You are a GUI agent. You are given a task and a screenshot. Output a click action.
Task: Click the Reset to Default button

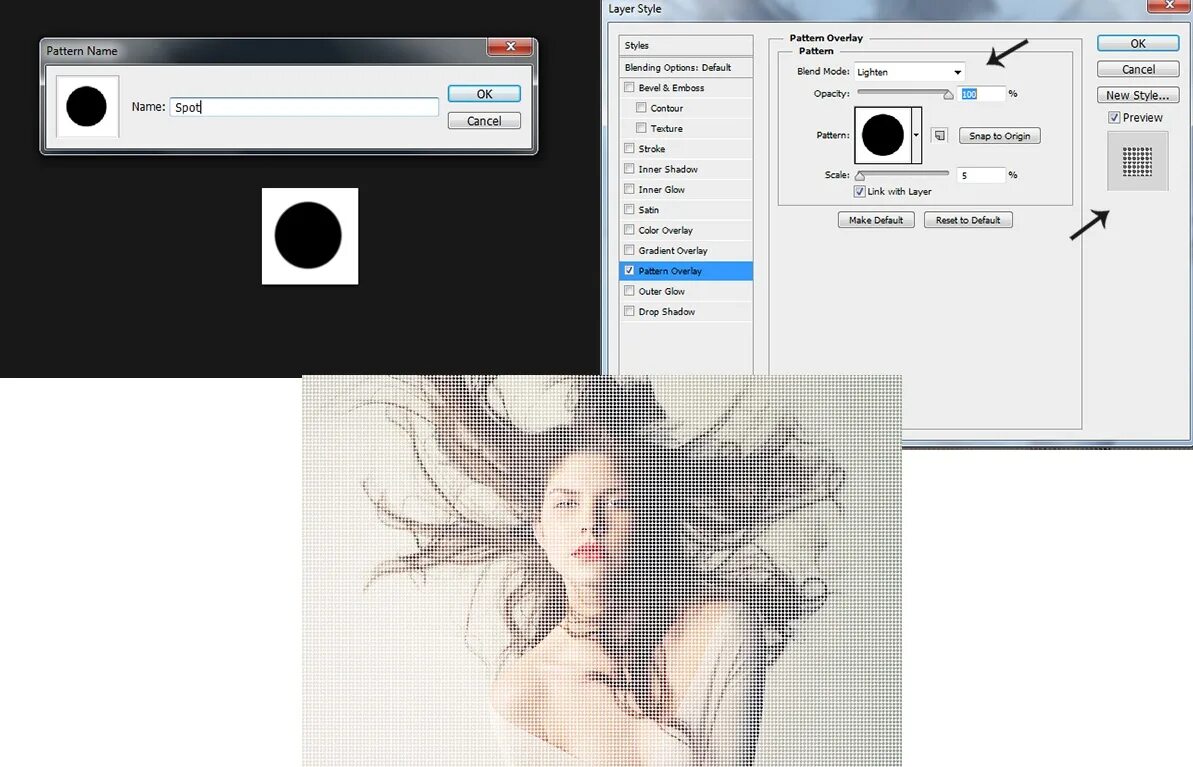(x=968, y=220)
